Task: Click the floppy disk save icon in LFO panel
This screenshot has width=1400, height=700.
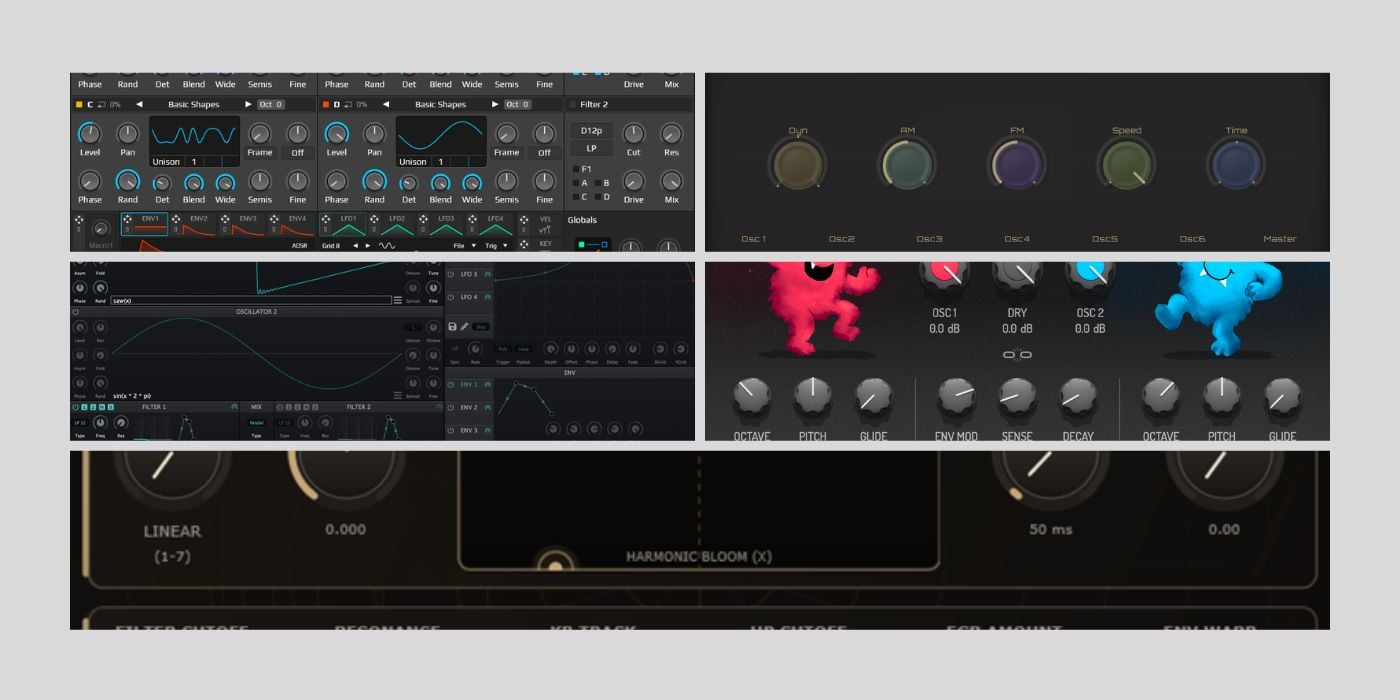Action: point(453,327)
